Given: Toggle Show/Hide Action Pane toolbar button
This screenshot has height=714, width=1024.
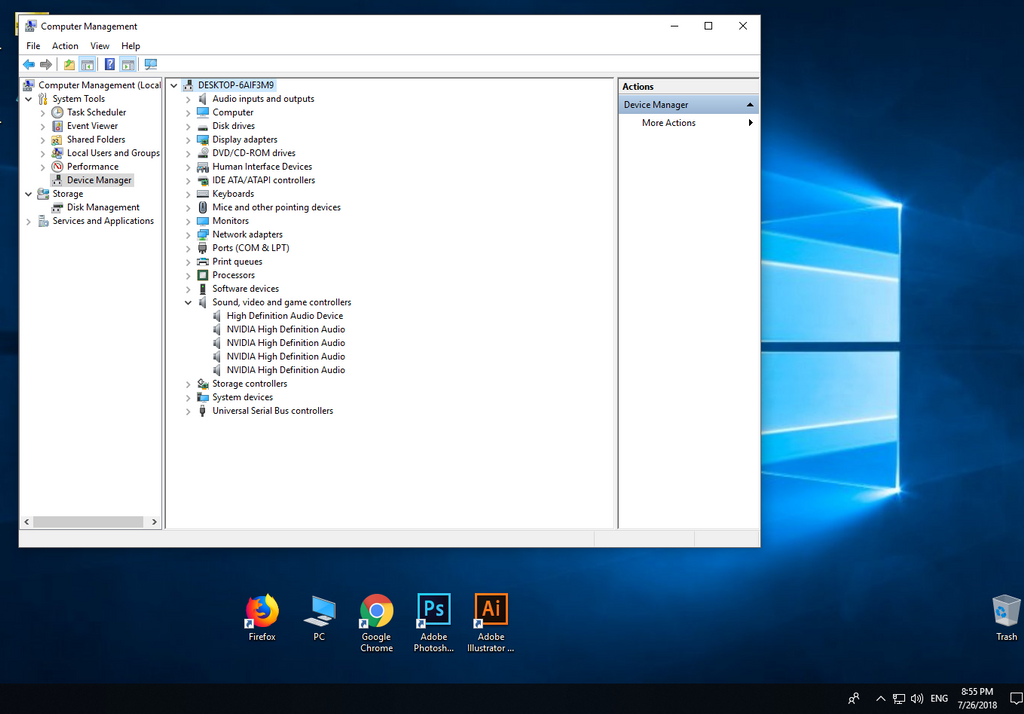Looking at the screenshot, I should 128,65.
